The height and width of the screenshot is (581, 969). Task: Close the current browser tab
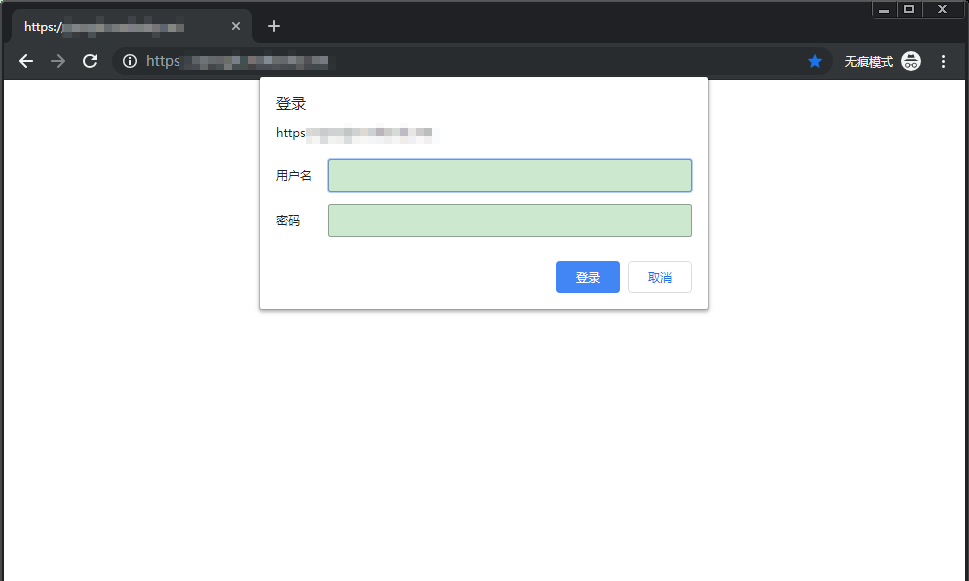coord(236,27)
